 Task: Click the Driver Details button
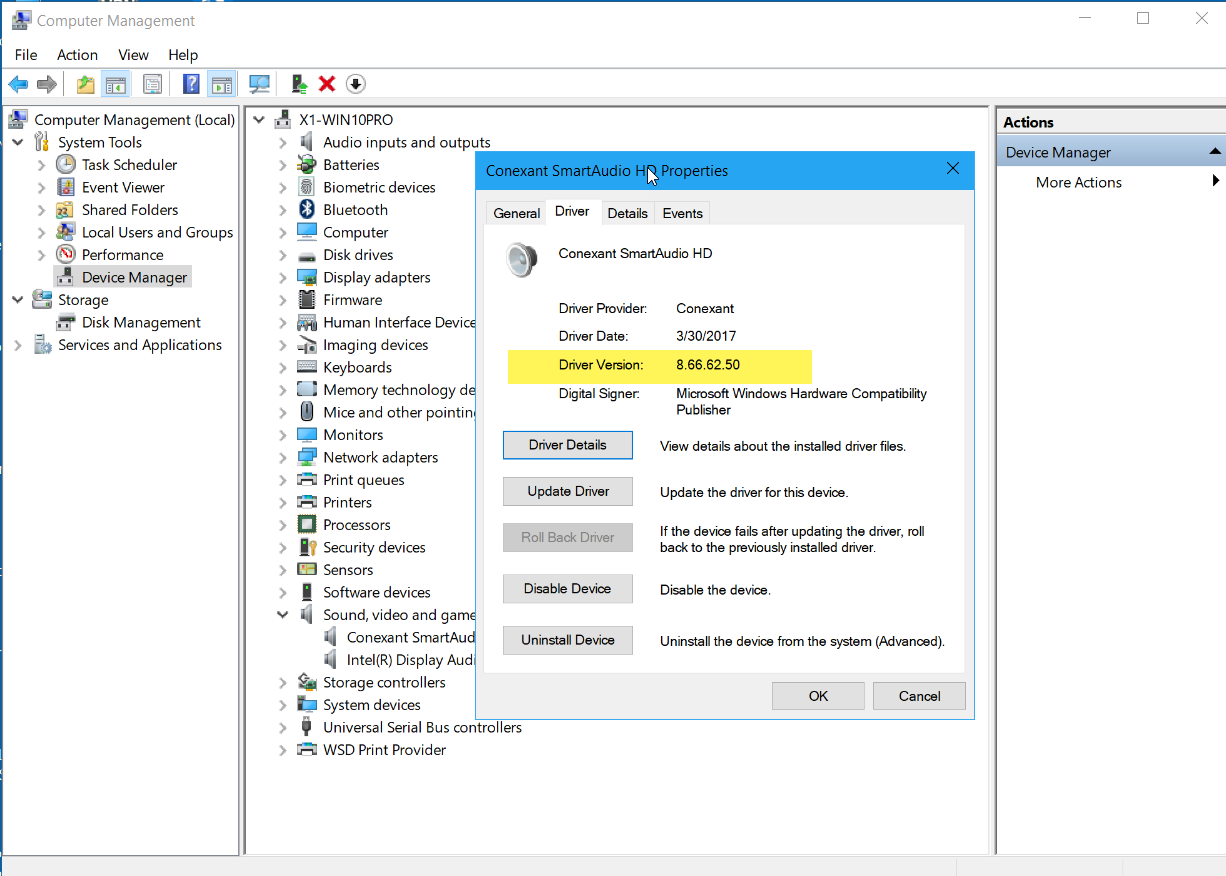[568, 445]
